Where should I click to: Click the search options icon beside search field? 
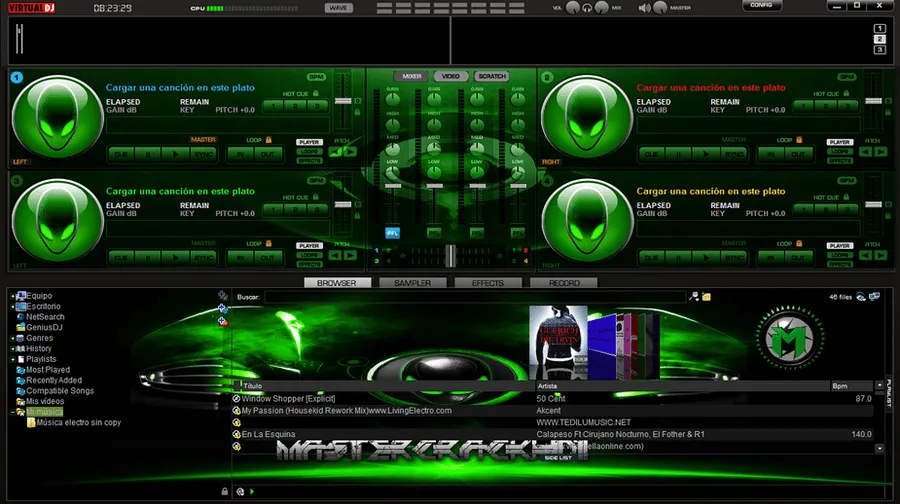[695, 297]
